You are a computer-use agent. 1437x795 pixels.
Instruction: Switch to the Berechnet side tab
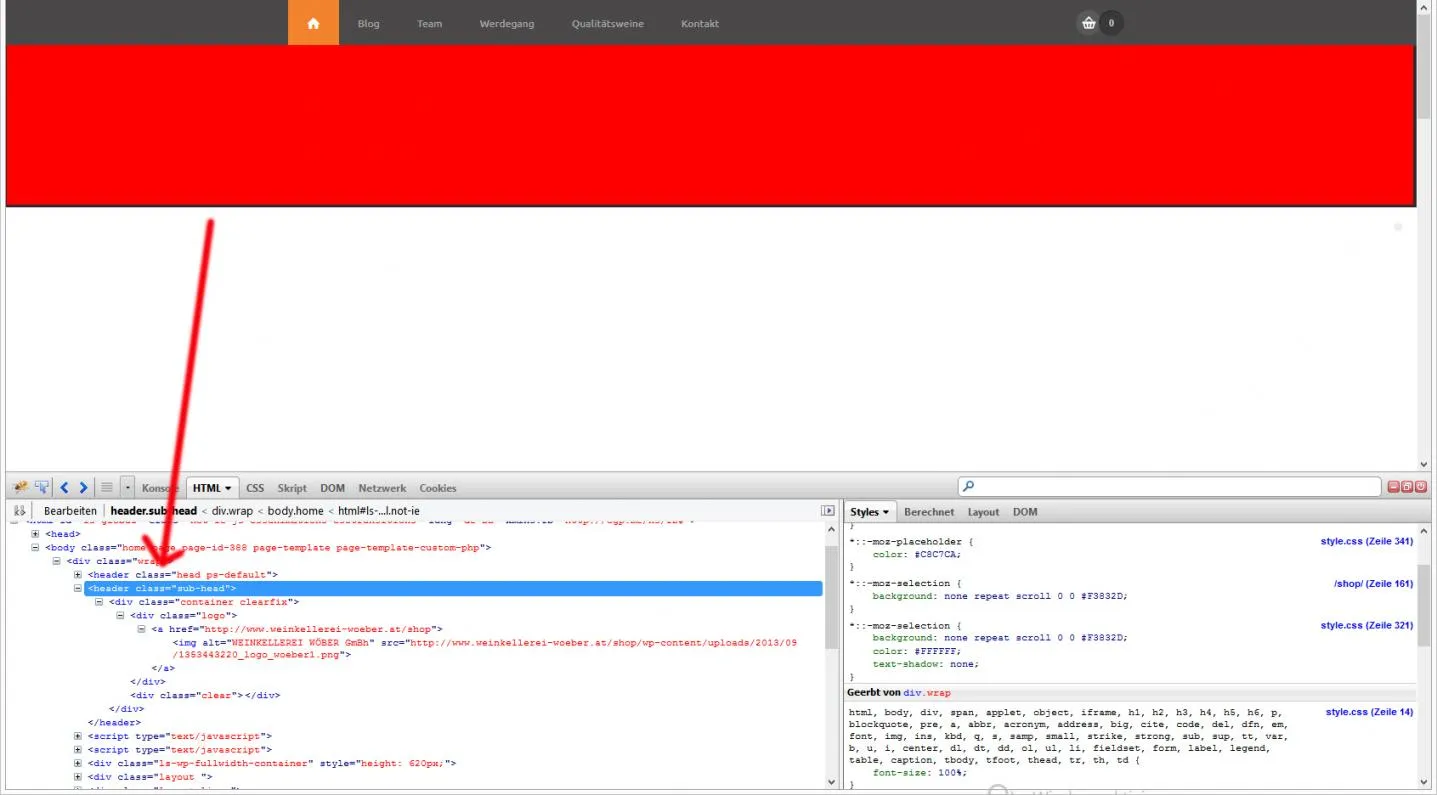[x=929, y=512]
